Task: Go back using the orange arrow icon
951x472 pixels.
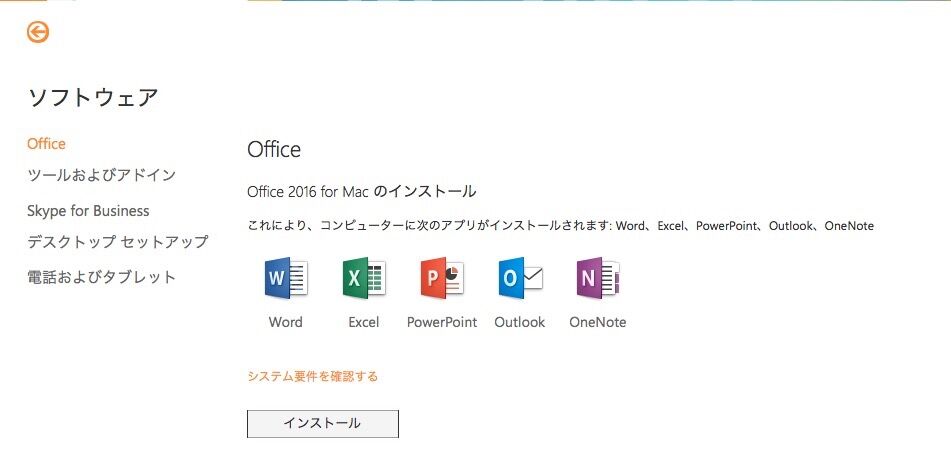Action: (x=38, y=32)
